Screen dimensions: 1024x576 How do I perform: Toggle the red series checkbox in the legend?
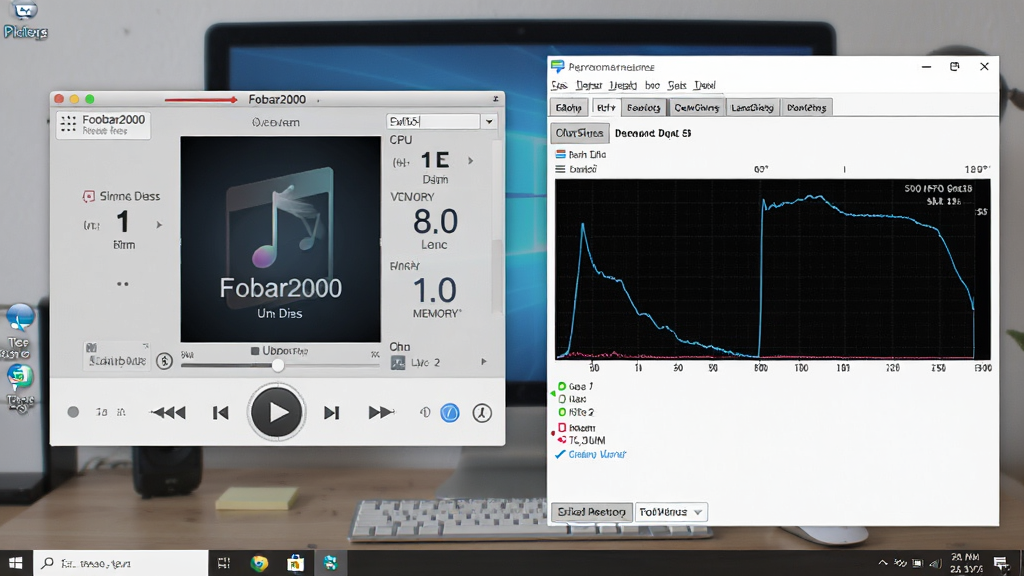click(x=562, y=428)
